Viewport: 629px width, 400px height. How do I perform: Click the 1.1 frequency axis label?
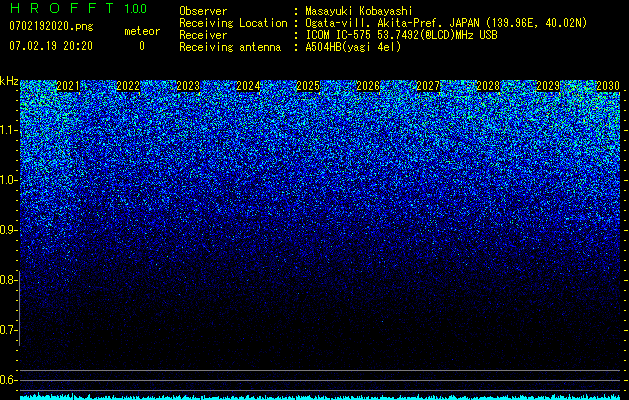tap(8, 130)
